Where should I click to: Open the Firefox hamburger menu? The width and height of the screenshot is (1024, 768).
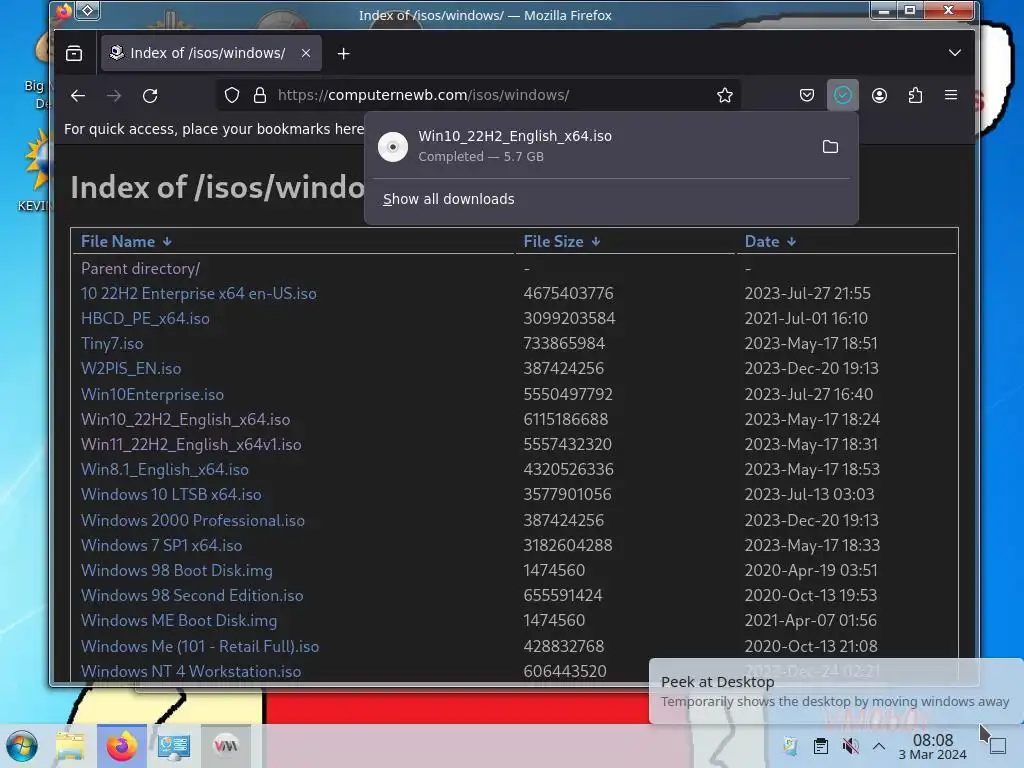951,95
